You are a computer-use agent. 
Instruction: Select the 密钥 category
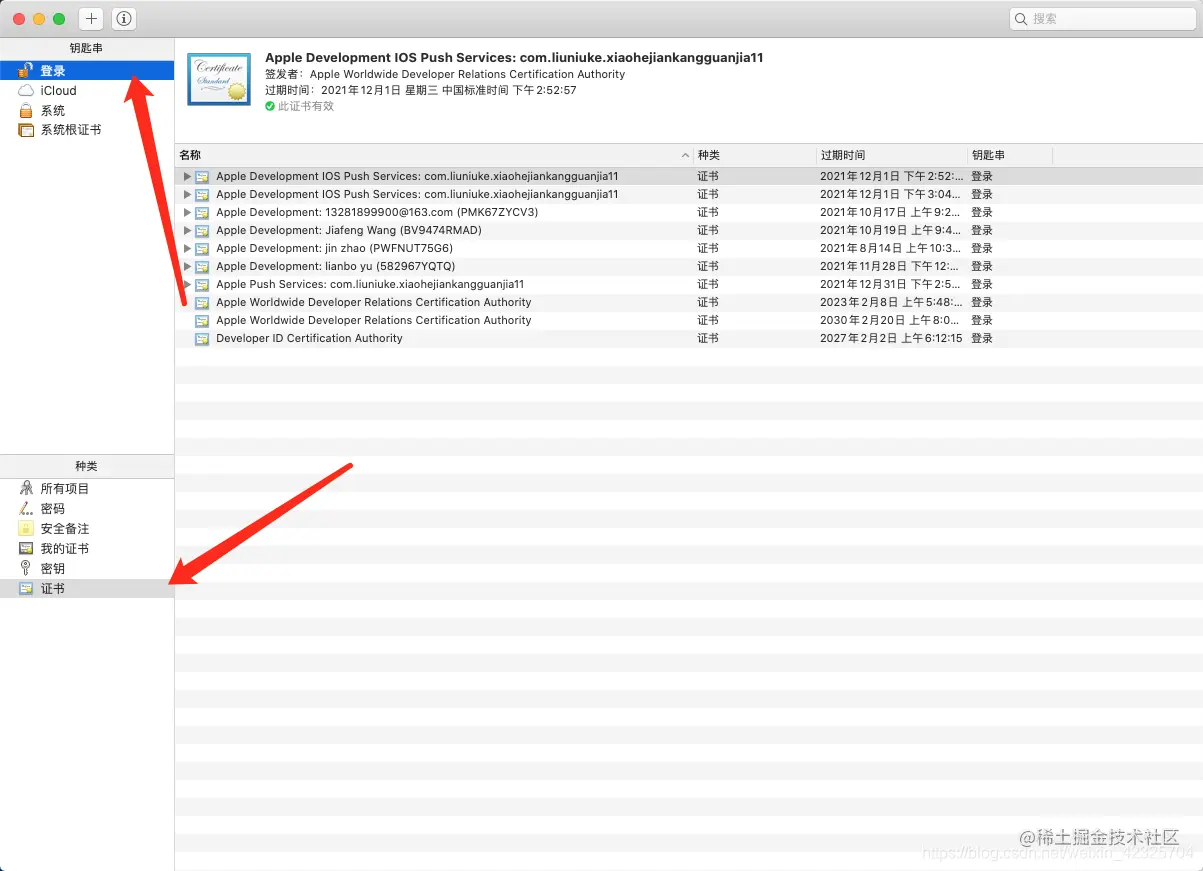pos(87,568)
